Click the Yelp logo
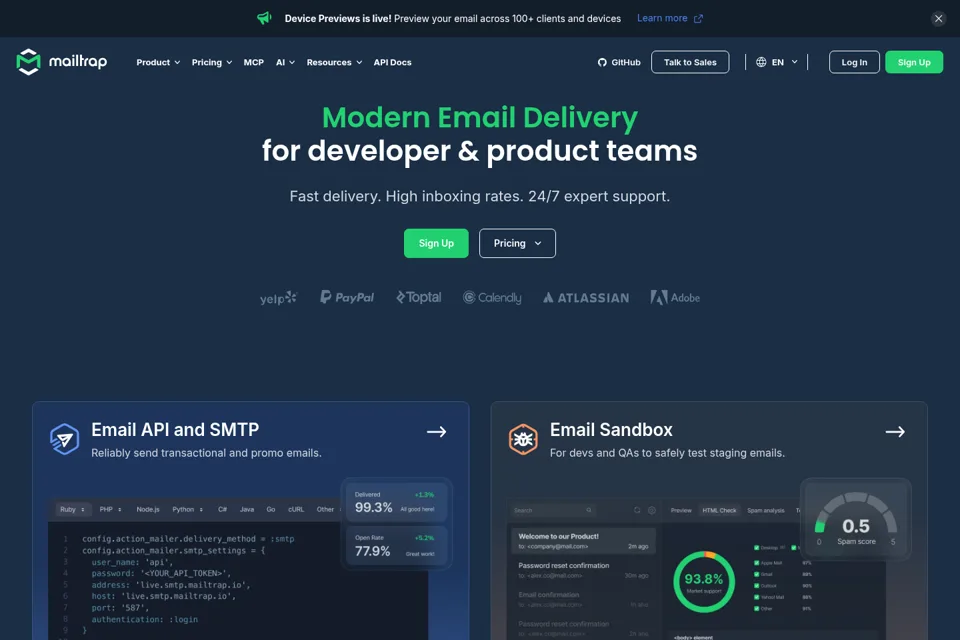The height and width of the screenshot is (640, 960). (278, 298)
